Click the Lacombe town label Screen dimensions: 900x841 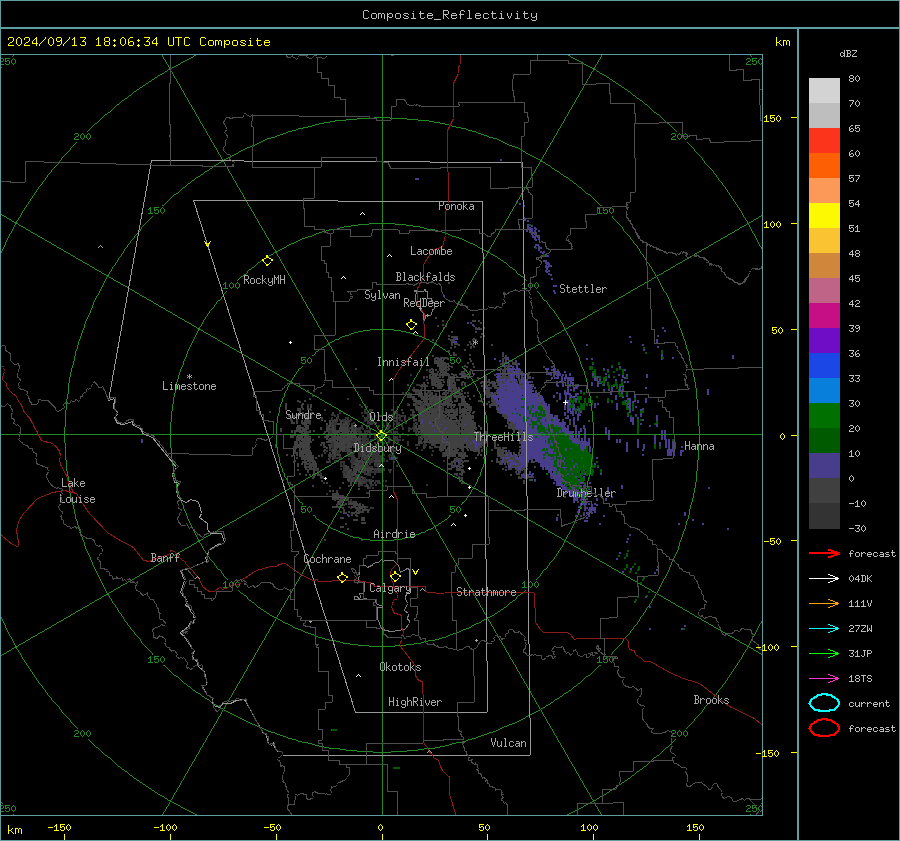point(431,251)
